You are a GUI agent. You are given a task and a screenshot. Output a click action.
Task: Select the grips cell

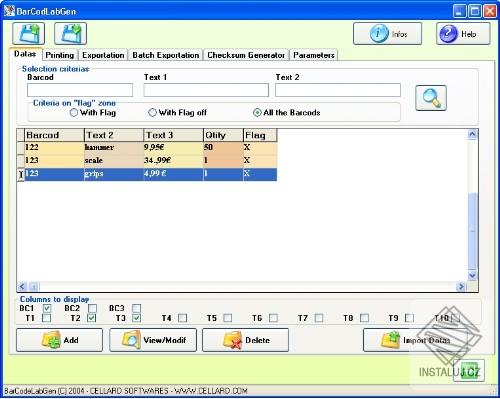tap(114, 174)
